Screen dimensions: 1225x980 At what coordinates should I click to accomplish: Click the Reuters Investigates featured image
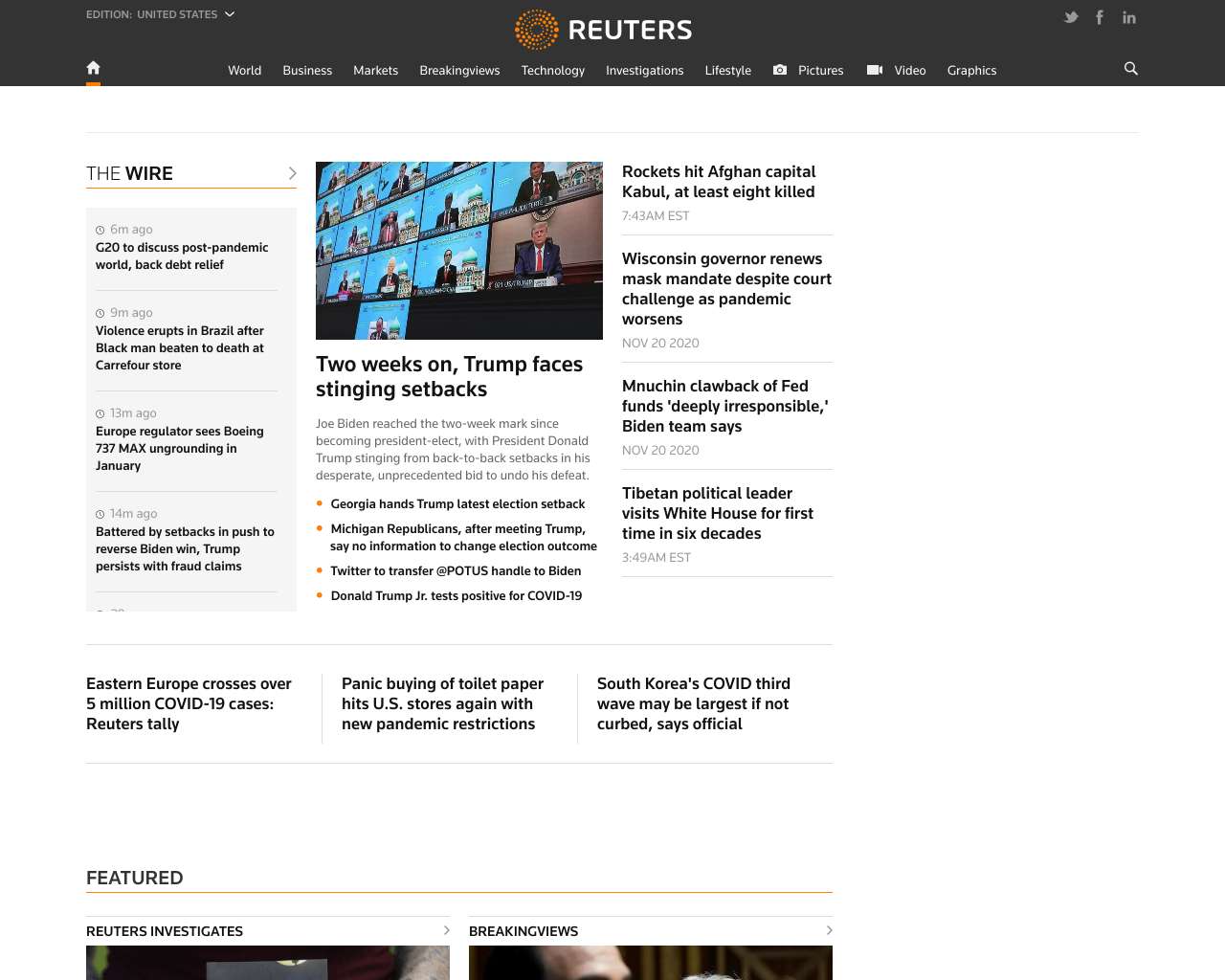(268, 963)
